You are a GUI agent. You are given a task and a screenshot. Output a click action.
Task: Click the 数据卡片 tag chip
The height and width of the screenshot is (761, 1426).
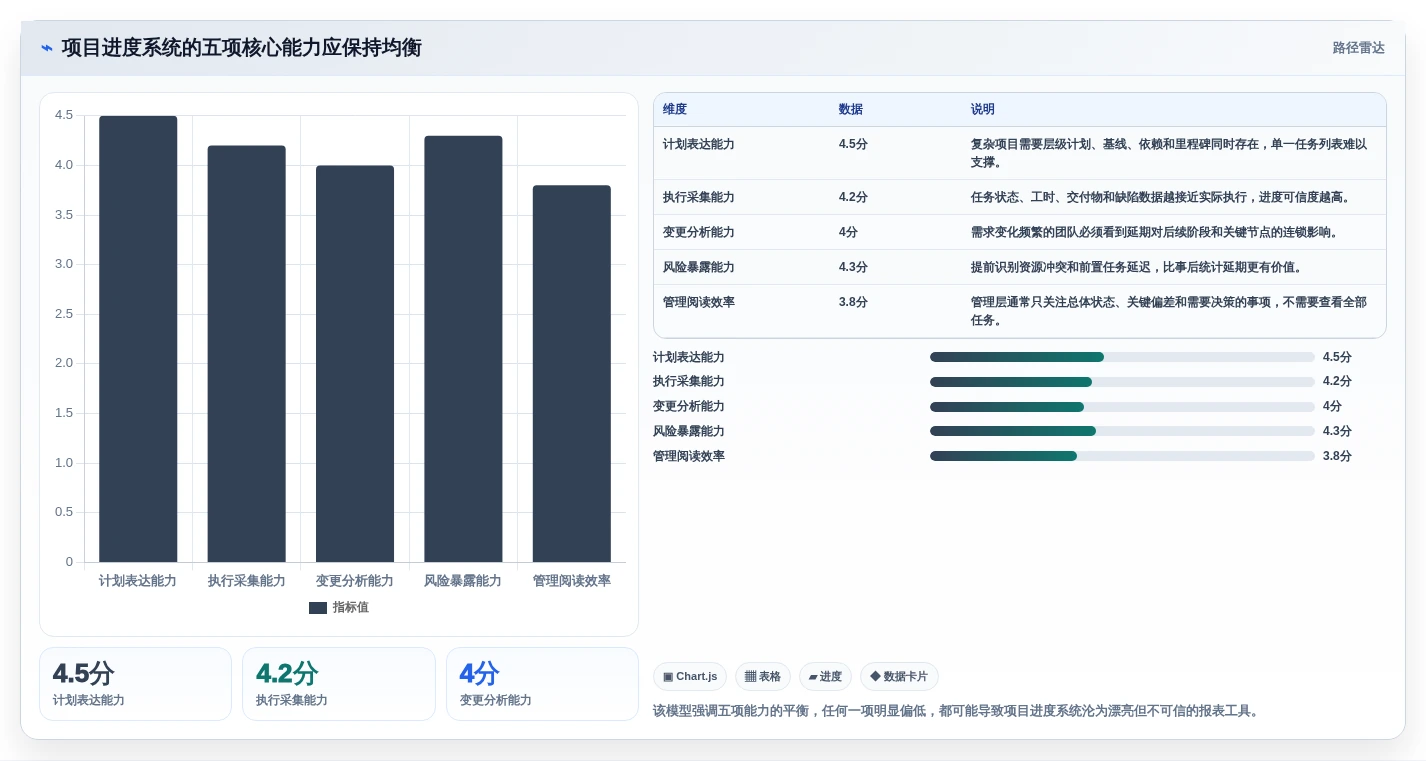(899, 677)
